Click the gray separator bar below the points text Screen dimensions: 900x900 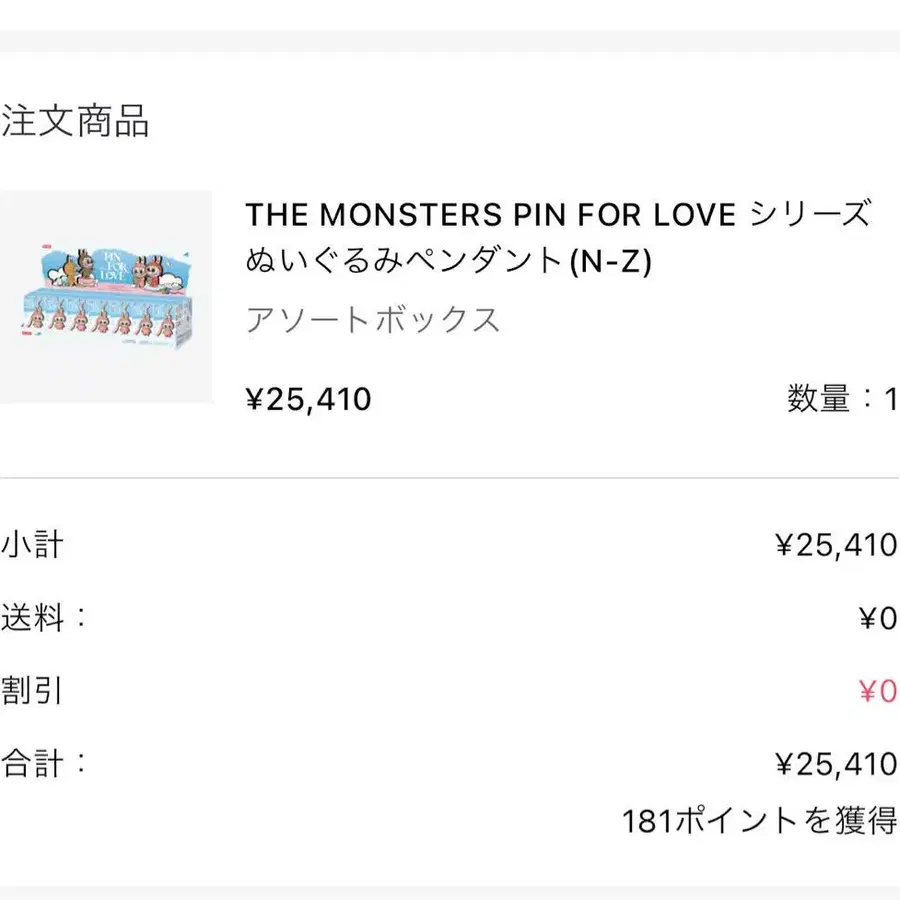(x=450, y=892)
